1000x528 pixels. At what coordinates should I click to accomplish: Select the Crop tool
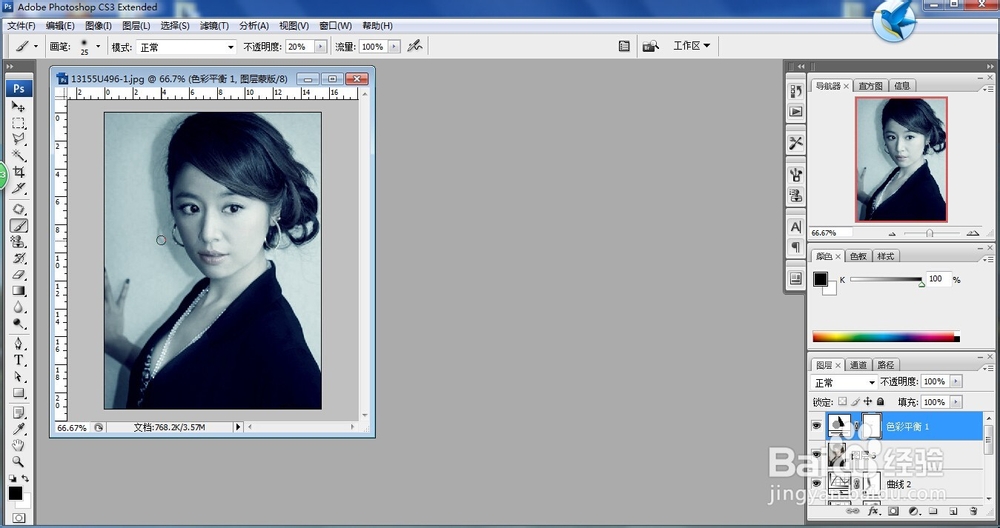(18, 172)
